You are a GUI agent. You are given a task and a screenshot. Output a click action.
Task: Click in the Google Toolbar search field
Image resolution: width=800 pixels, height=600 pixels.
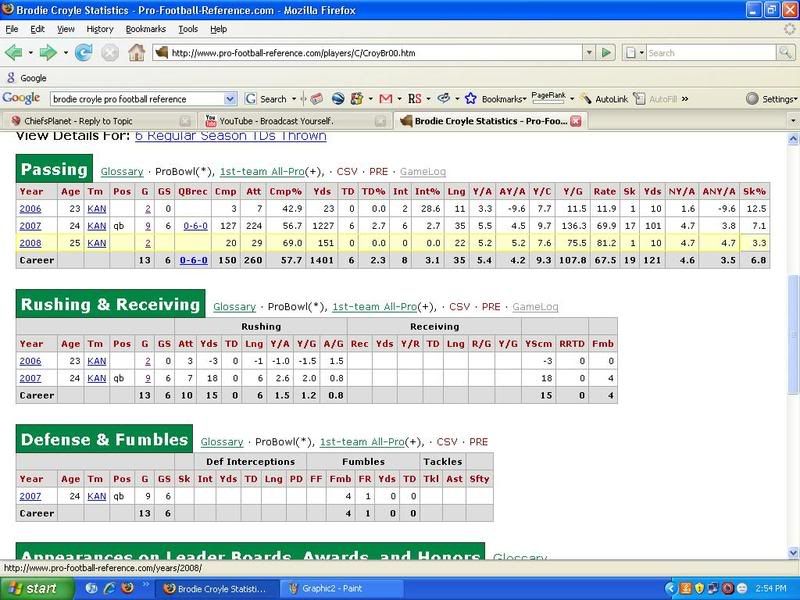click(x=137, y=99)
